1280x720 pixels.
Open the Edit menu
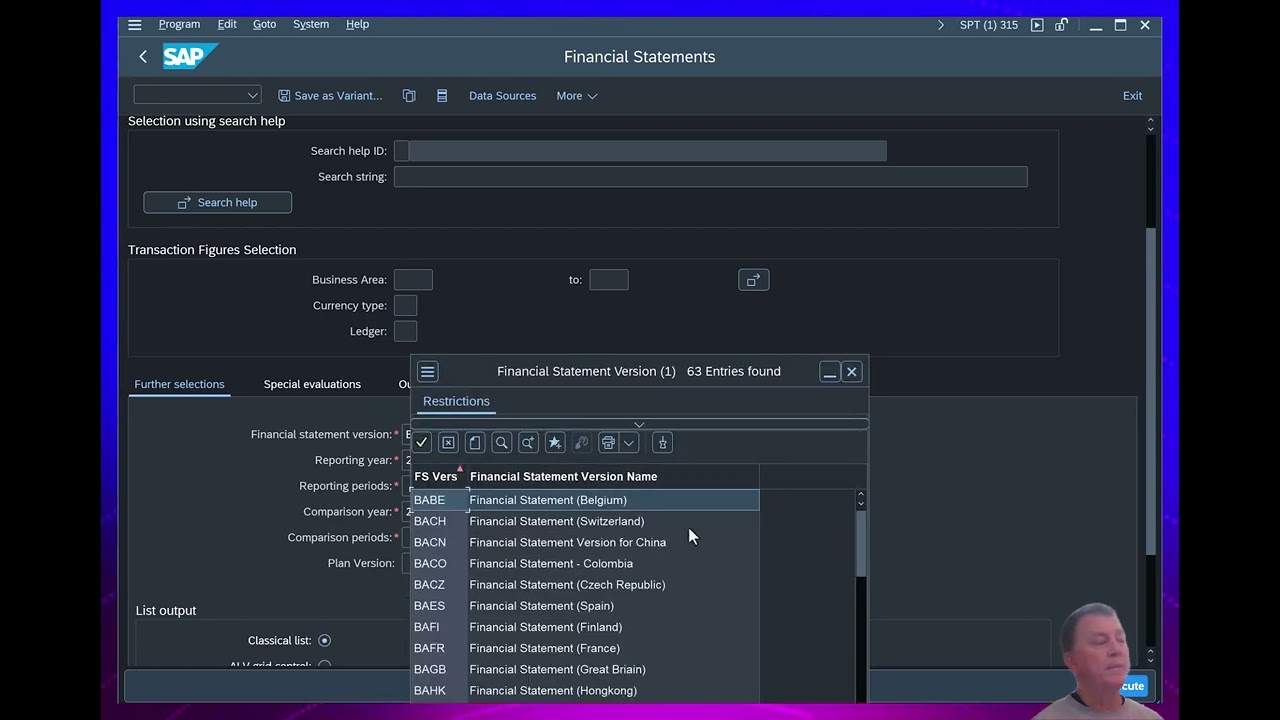227,24
